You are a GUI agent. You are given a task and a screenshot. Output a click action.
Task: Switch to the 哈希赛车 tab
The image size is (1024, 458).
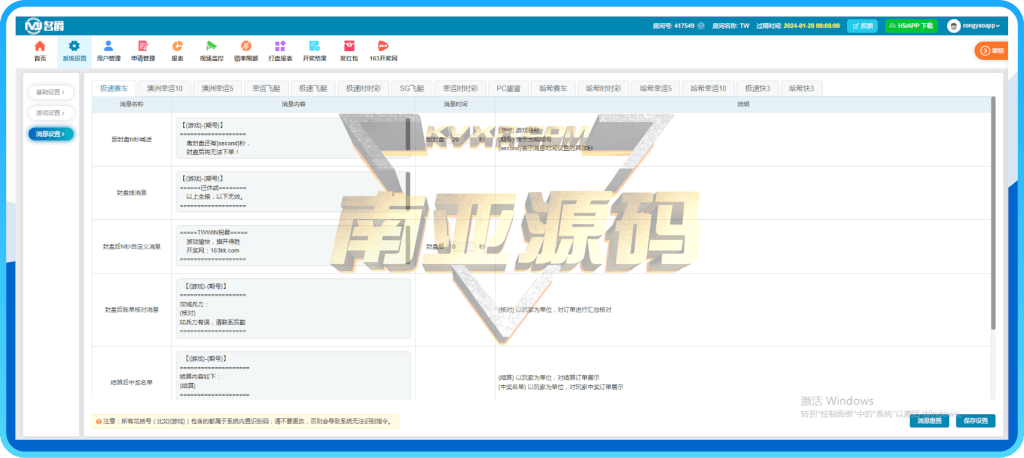(553, 88)
